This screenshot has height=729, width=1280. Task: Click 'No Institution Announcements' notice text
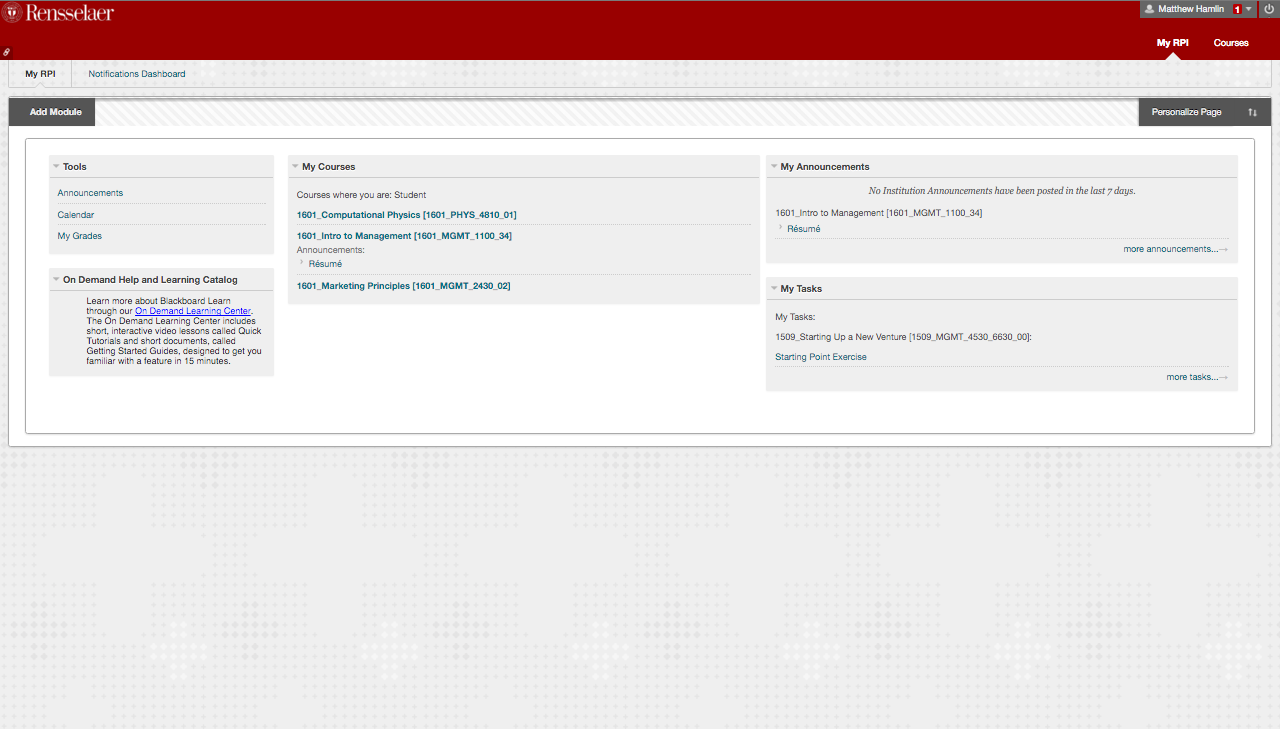coord(1001,191)
